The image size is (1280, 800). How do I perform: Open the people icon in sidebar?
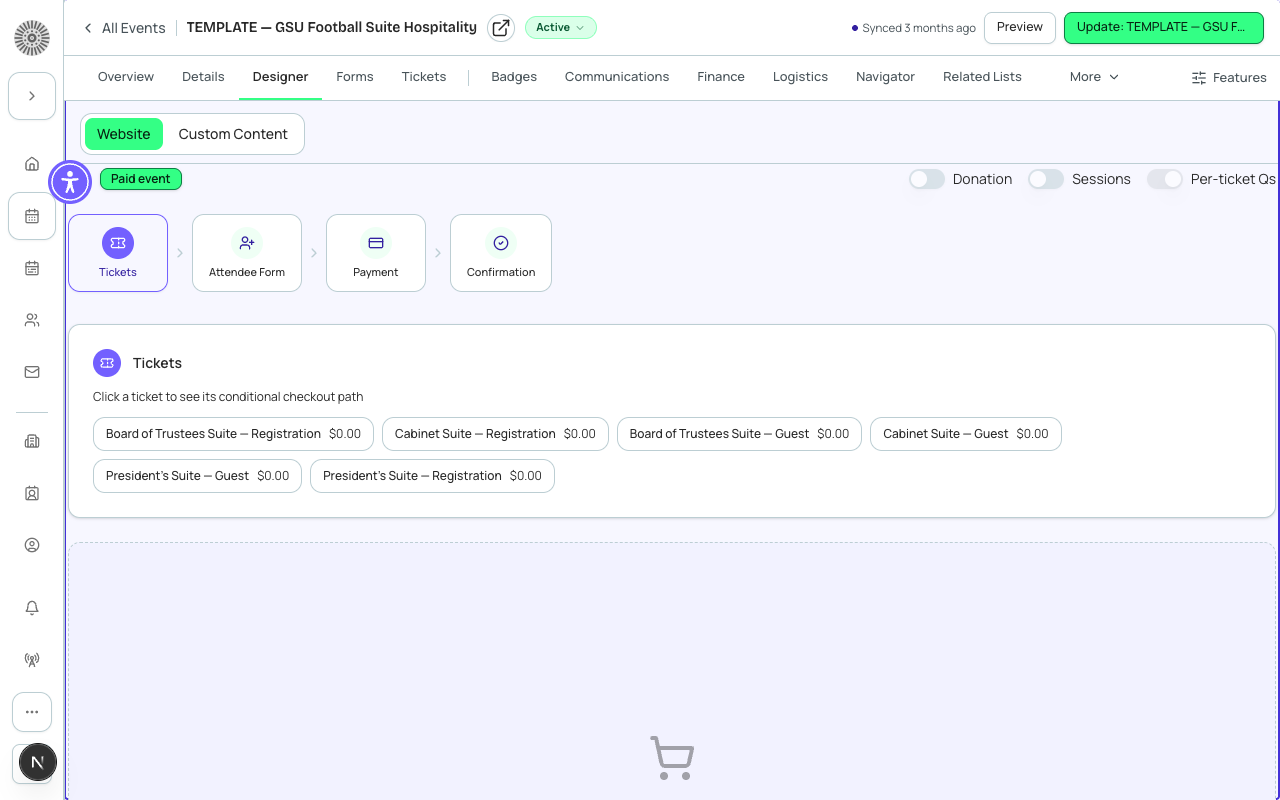coord(32,320)
